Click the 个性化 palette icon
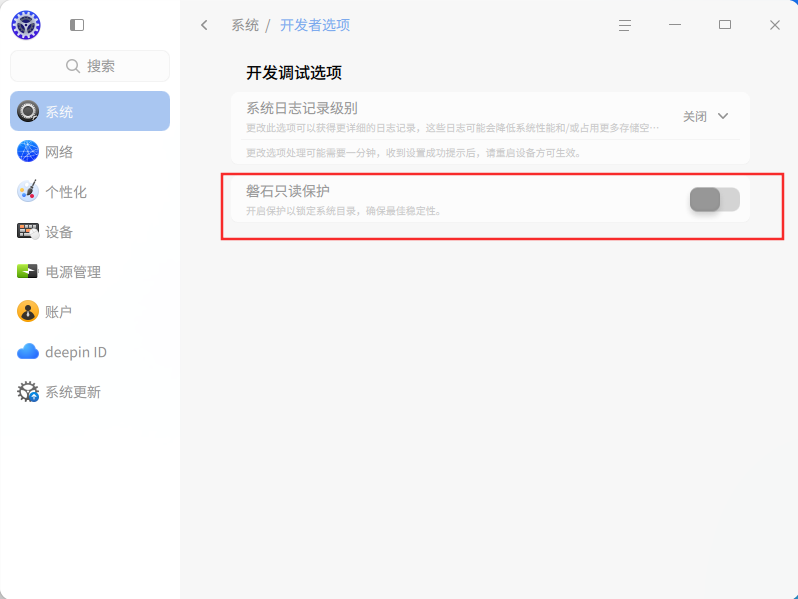Viewport: 798px width, 599px height. pyautogui.click(x=28, y=191)
